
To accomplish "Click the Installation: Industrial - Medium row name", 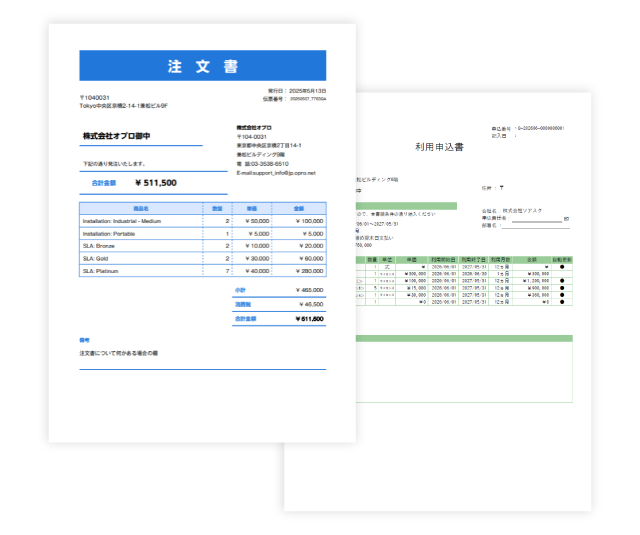I will click(x=122, y=221).
